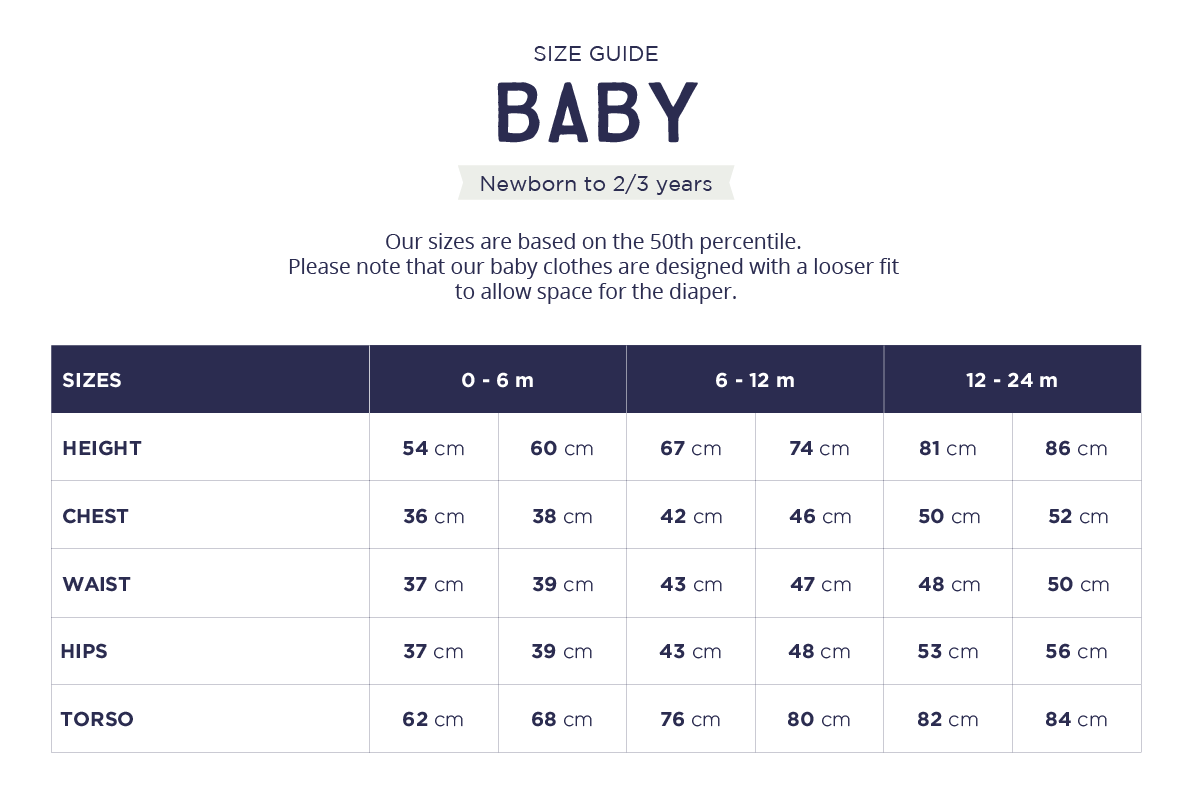Click the SIZES header cell
This screenshot has width=1191, height=801.
click(92, 380)
